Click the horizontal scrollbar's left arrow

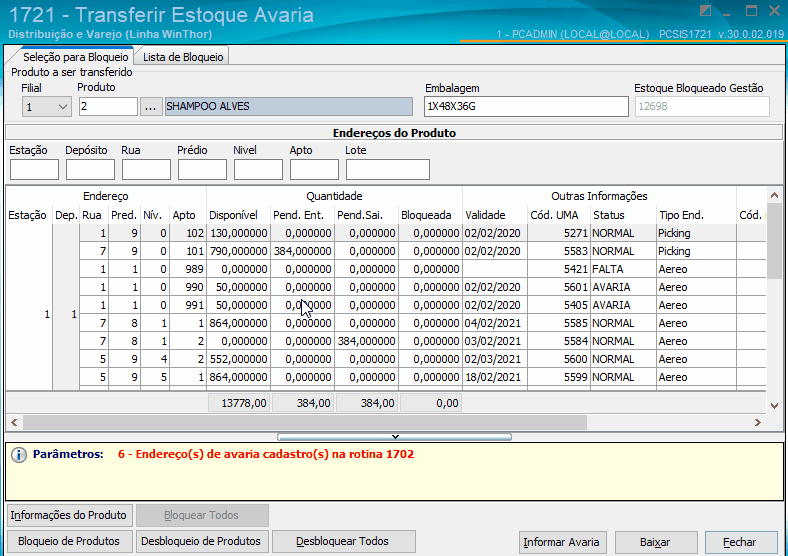click(x=14, y=423)
